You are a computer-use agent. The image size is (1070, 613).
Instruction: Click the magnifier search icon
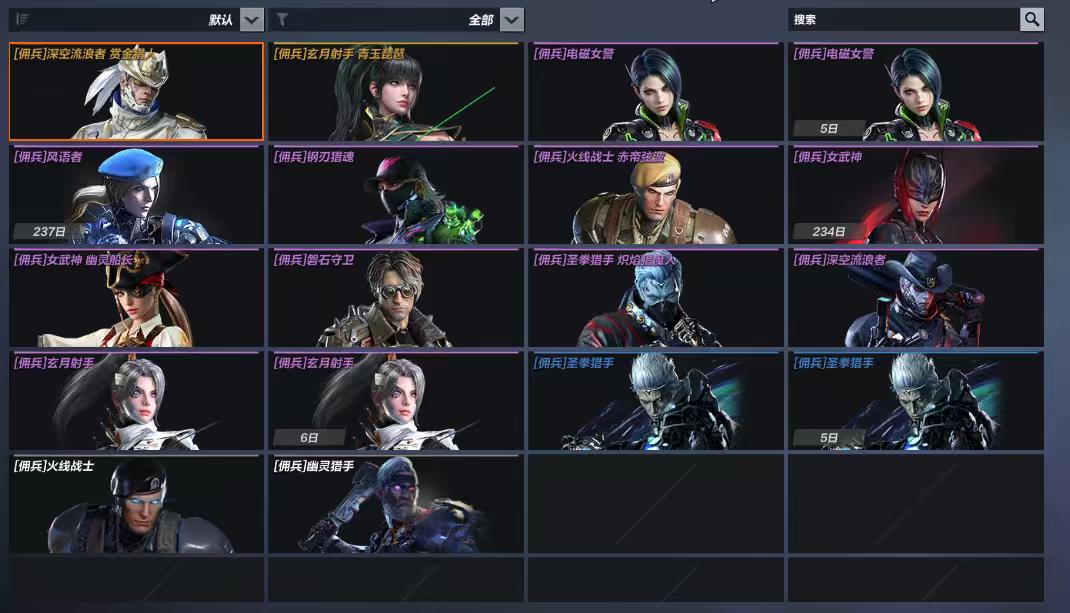tap(1032, 19)
